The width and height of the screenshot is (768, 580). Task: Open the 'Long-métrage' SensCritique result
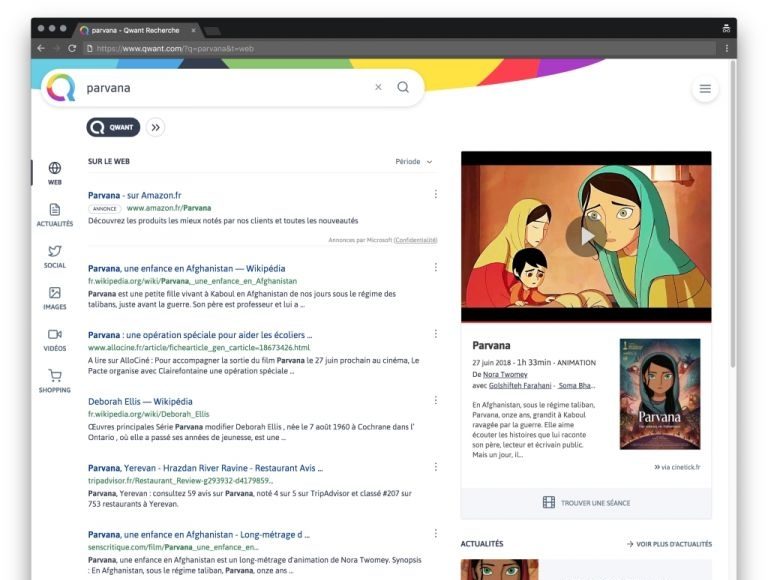(199, 535)
